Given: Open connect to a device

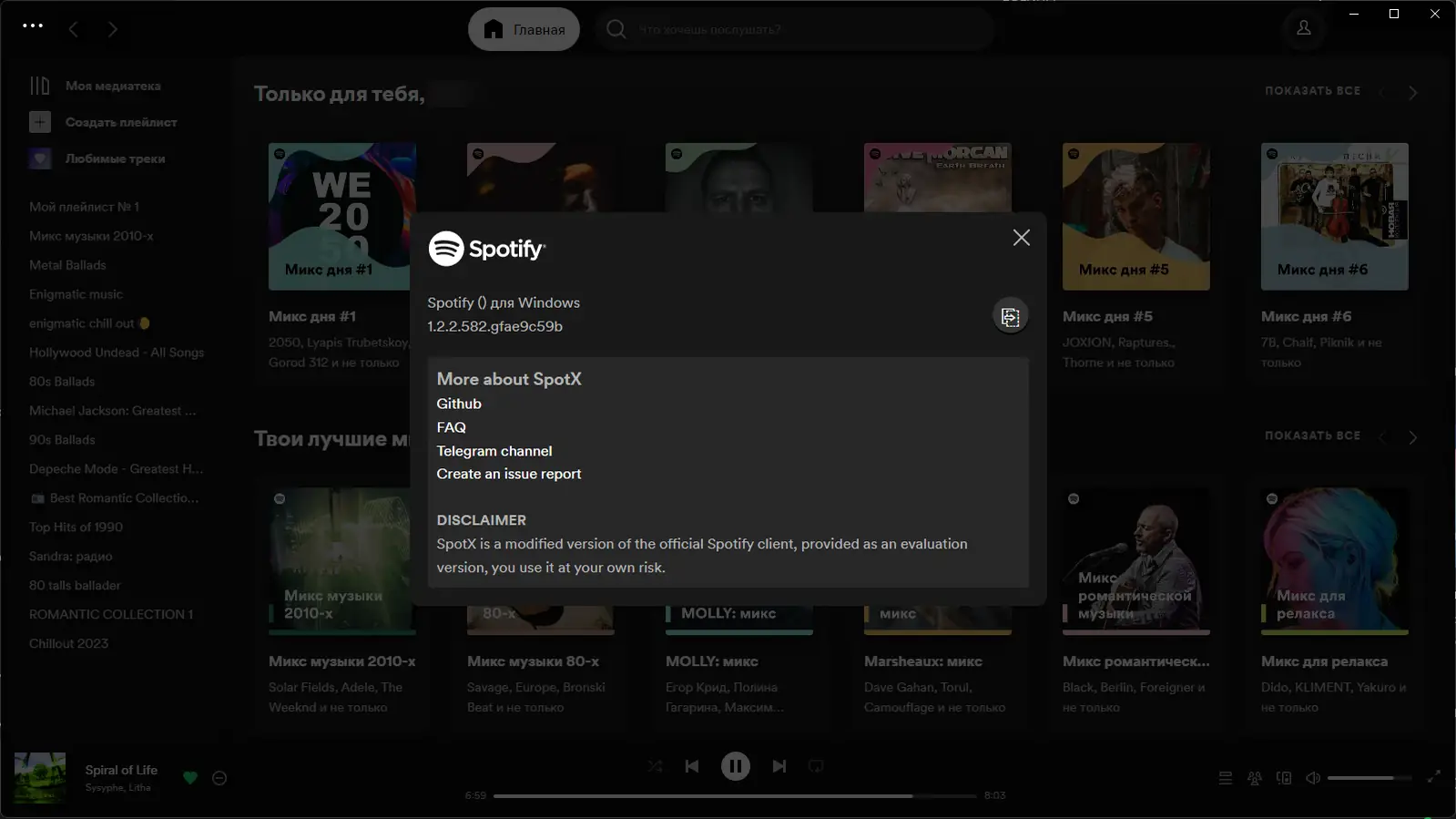Looking at the screenshot, I should [1284, 778].
